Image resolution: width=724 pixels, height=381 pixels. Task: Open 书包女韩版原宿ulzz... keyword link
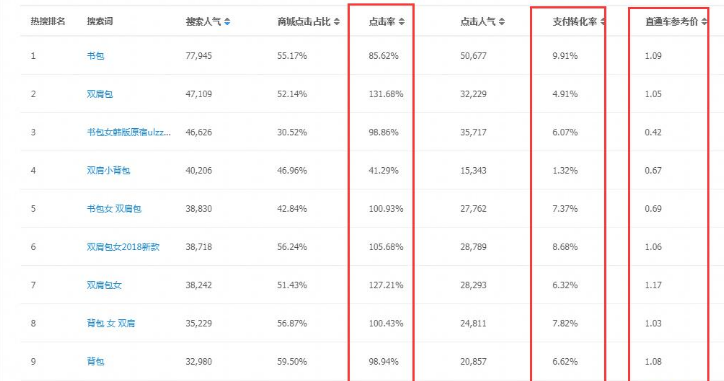129,133
